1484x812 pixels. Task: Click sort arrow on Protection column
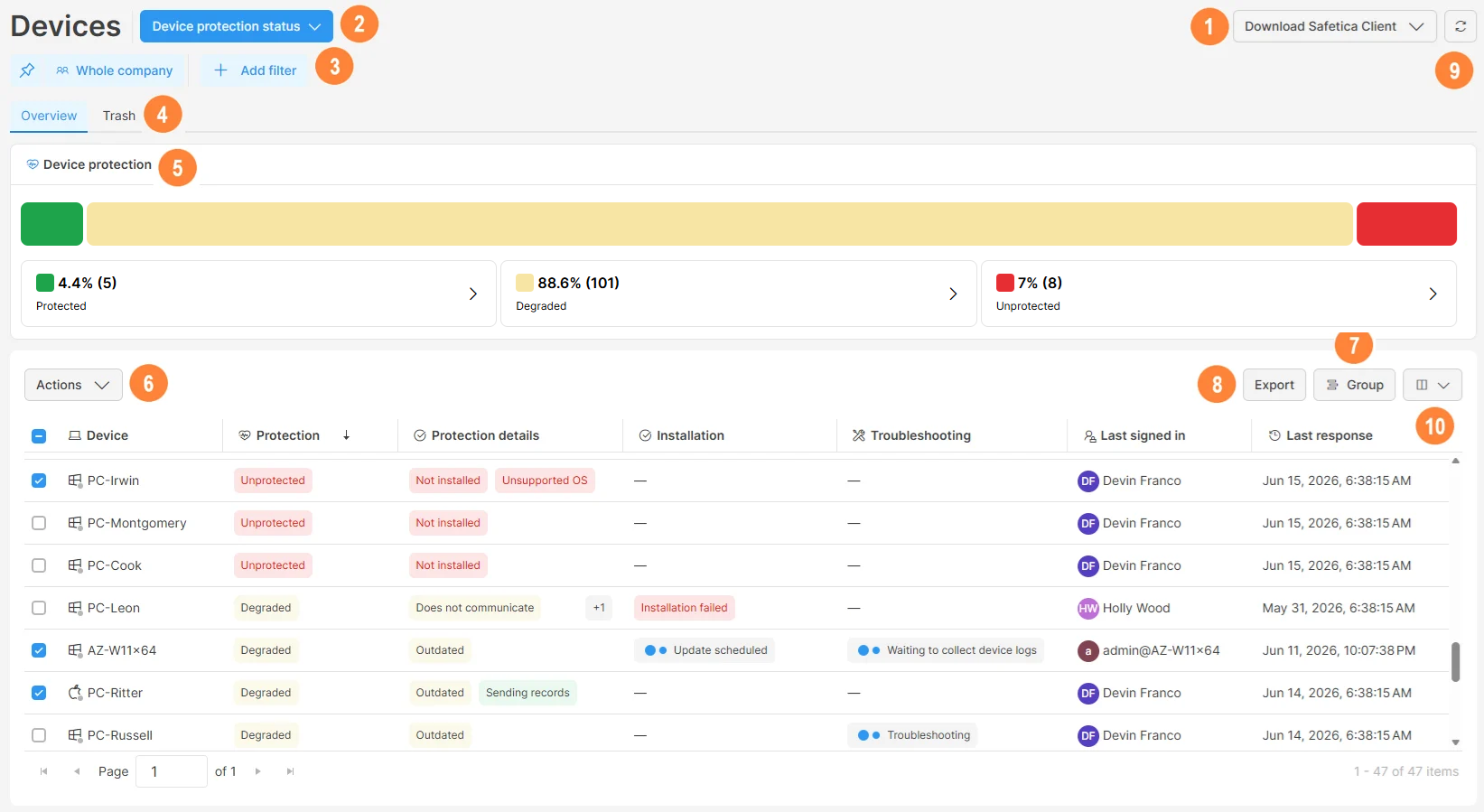(x=346, y=435)
